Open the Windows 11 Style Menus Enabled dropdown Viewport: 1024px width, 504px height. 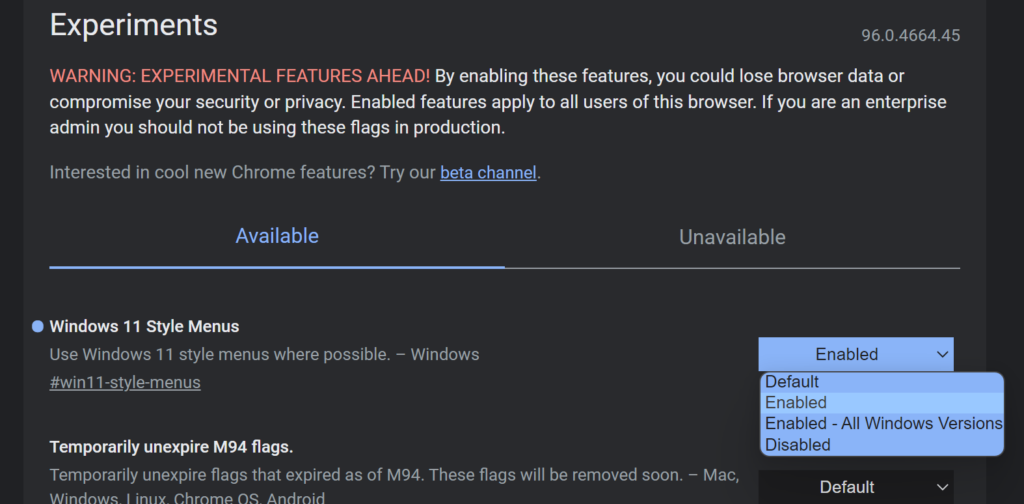856,354
